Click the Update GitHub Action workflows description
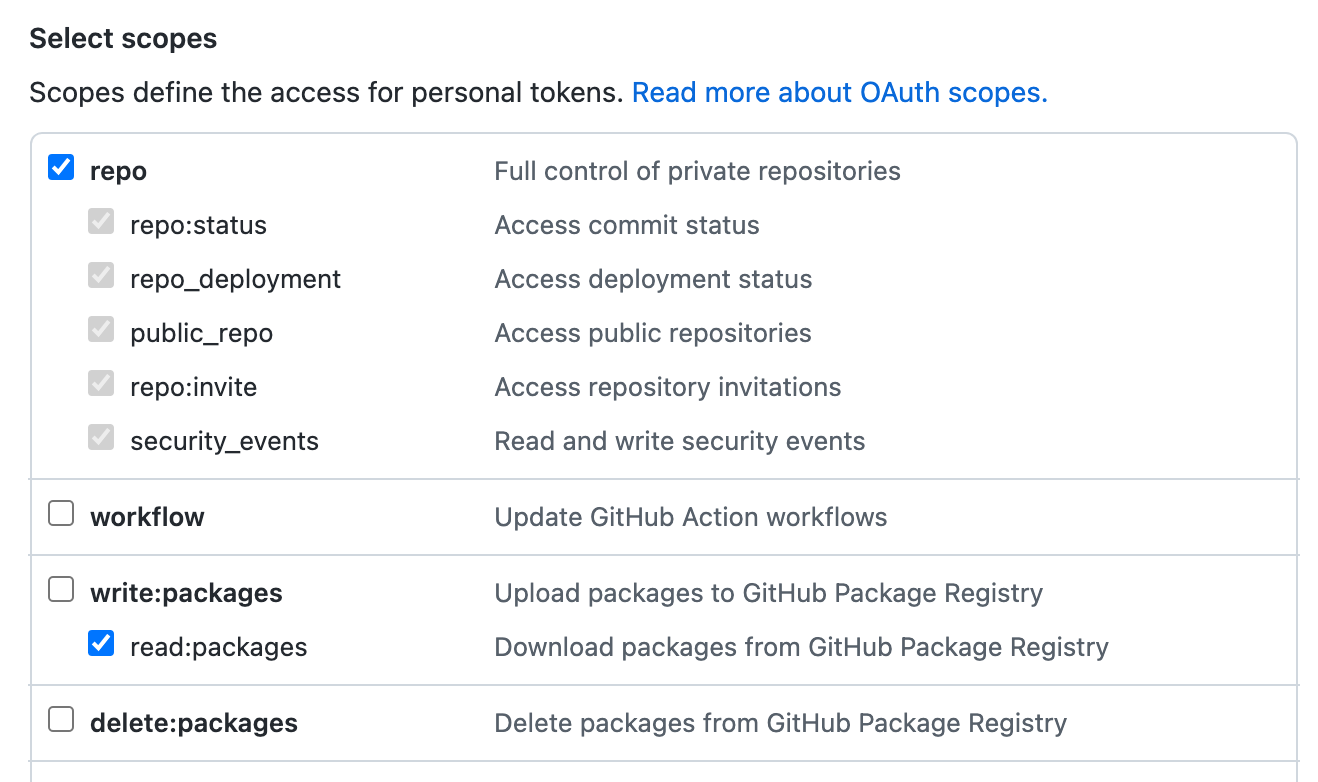This screenshot has width=1318, height=782. pos(690,516)
